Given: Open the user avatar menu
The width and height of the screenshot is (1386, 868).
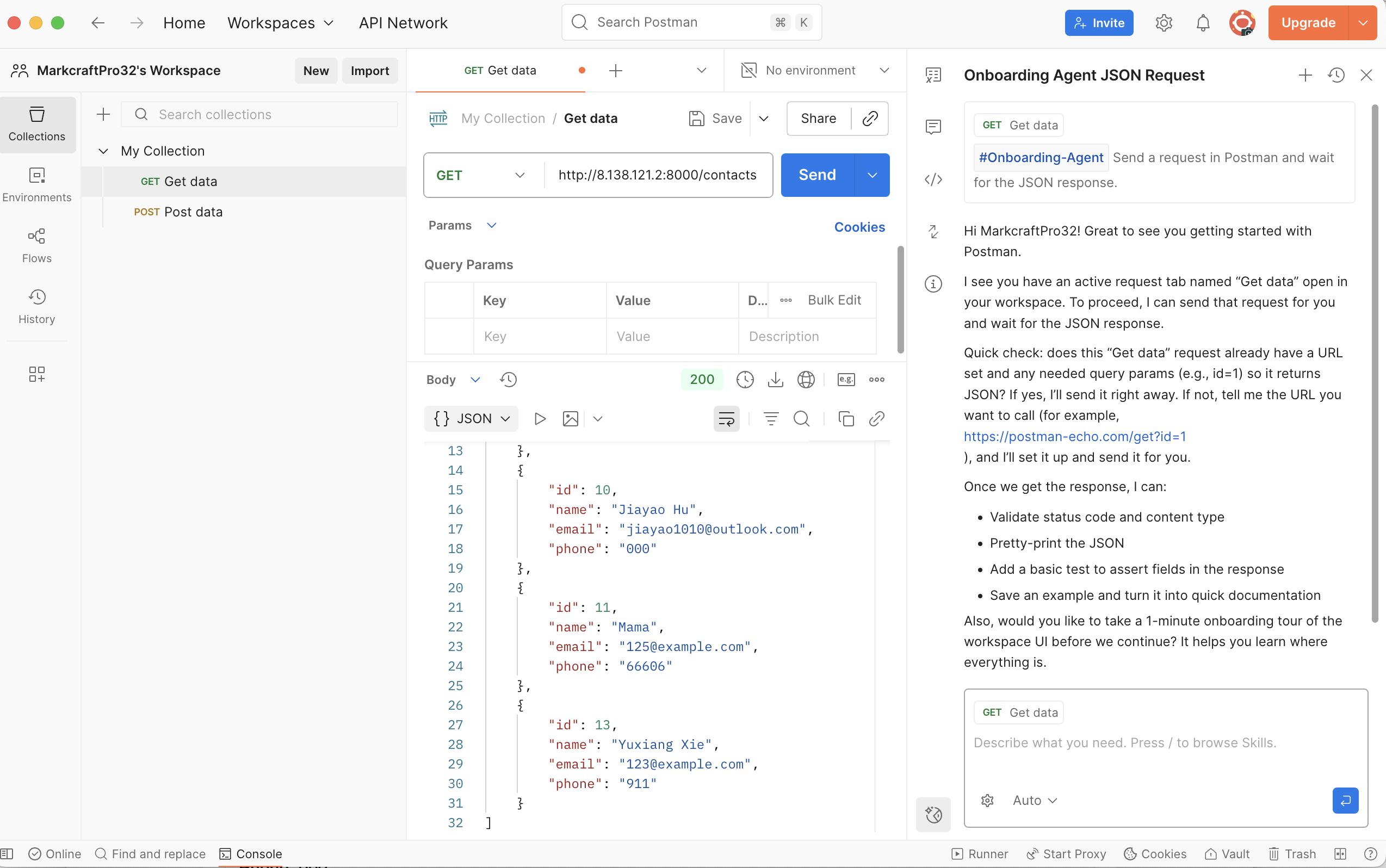Looking at the screenshot, I should click(x=1242, y=23).
